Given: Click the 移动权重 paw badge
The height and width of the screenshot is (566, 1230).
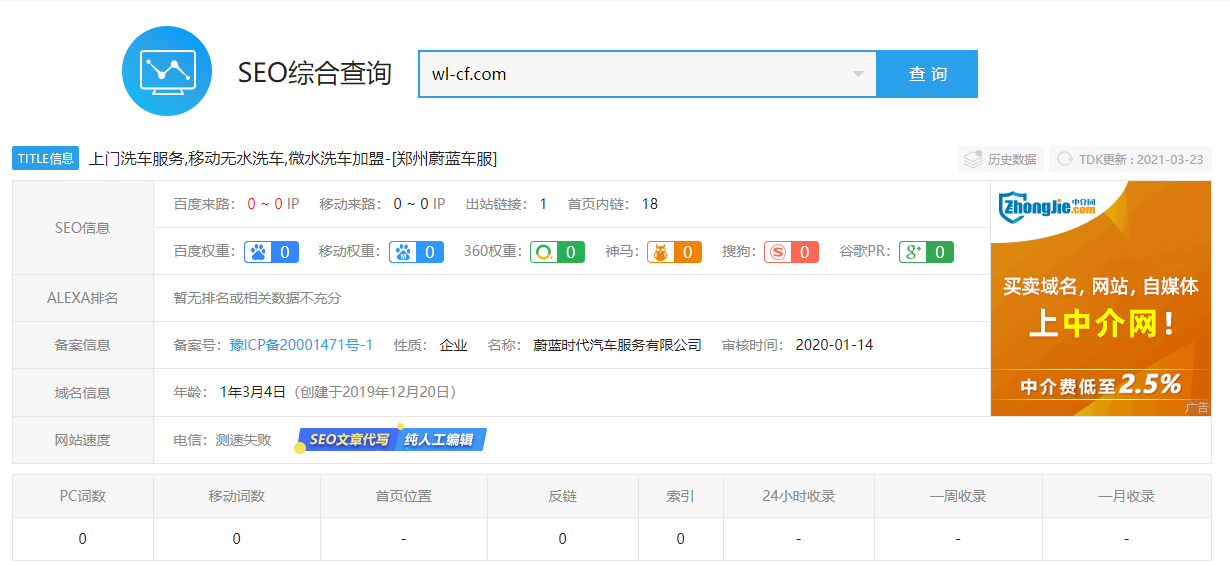Looking at the screenshot, I should tap(417, 252).
